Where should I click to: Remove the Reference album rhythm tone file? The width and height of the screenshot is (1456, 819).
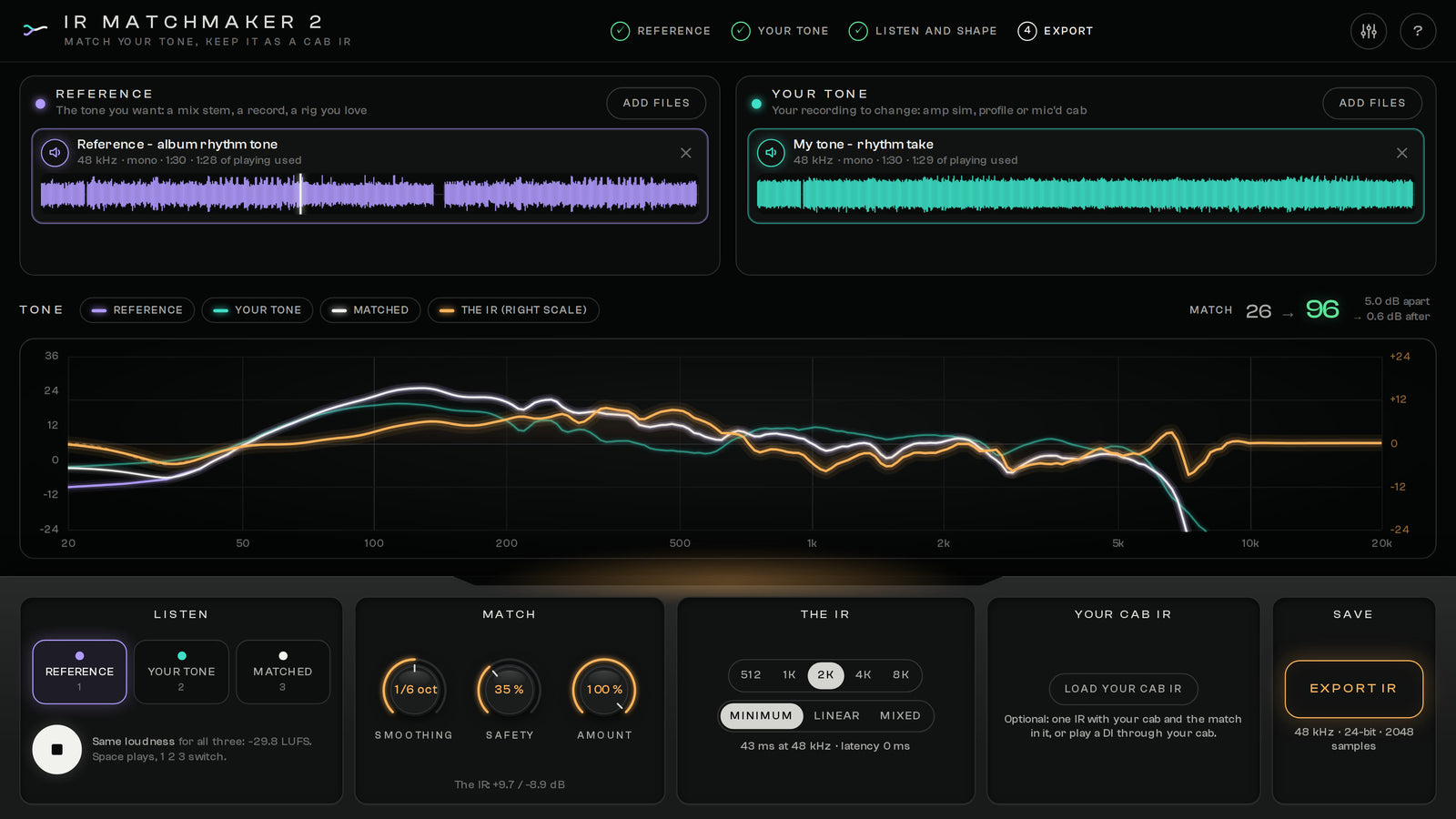[x=686, y=153]
